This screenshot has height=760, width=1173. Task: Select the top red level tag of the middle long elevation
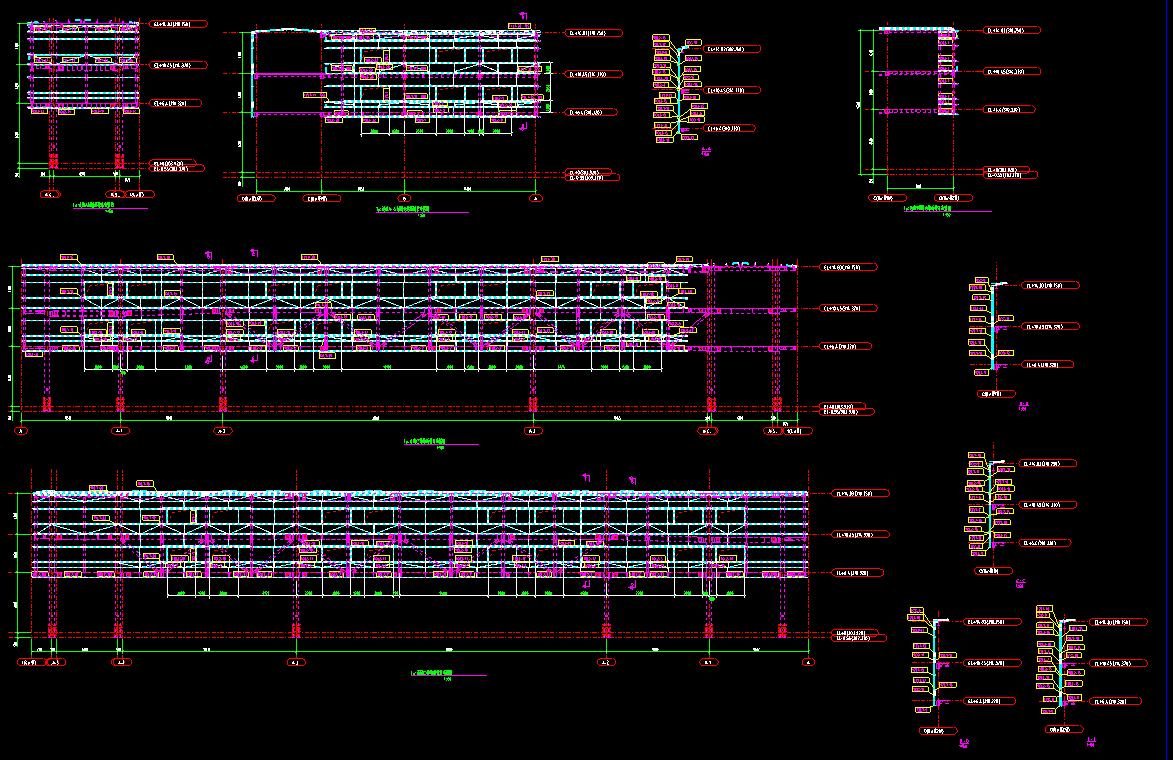pos(849,267)
